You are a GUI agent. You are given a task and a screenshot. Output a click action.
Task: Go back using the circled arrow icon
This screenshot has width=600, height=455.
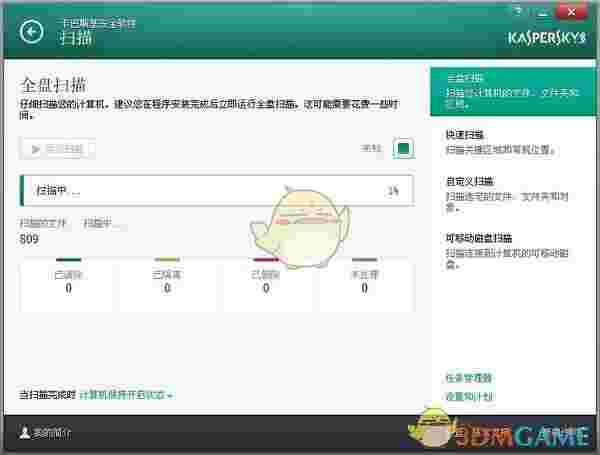31,31
